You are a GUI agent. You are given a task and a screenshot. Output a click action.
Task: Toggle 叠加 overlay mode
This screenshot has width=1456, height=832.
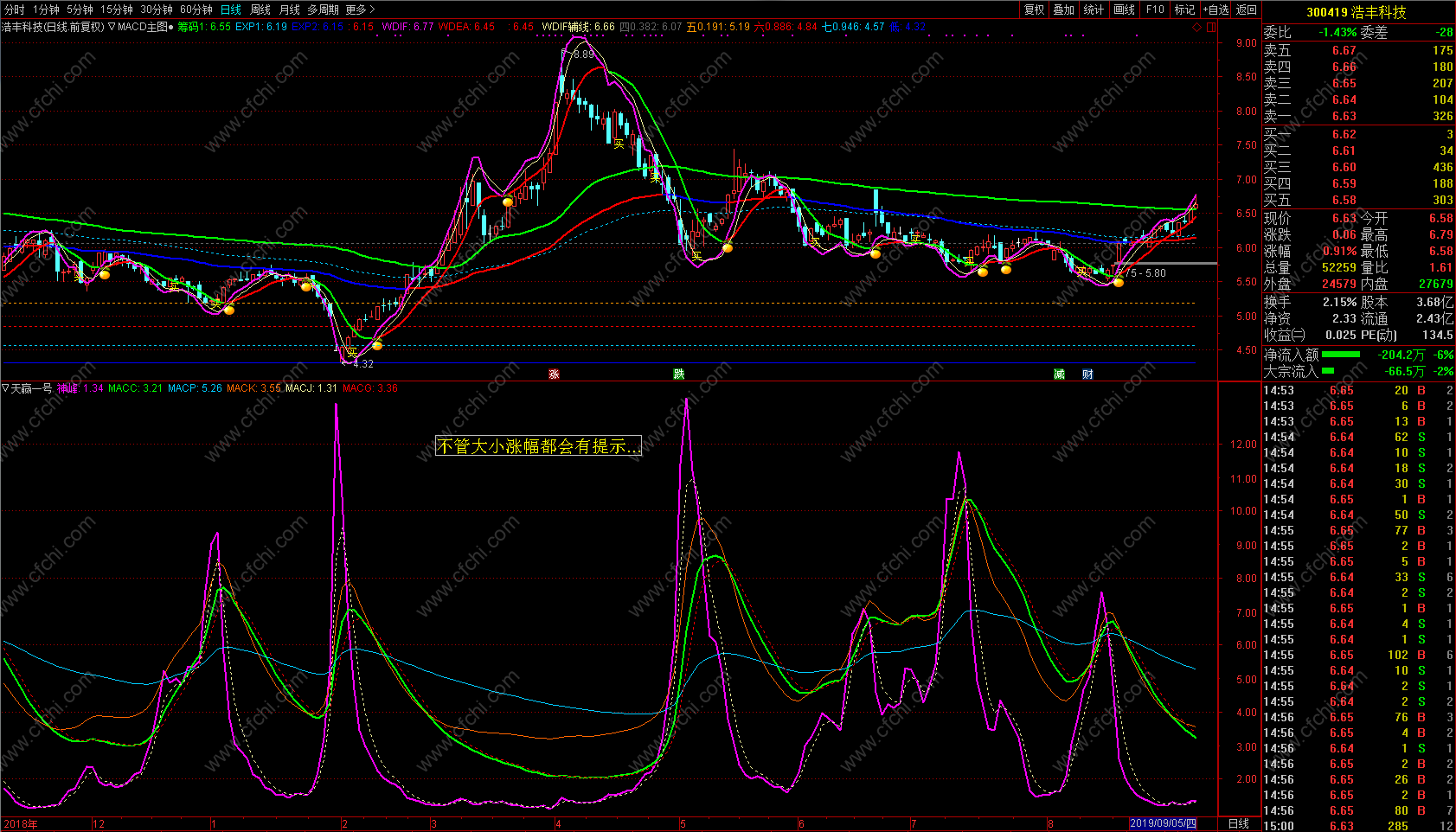point(1063,10)
